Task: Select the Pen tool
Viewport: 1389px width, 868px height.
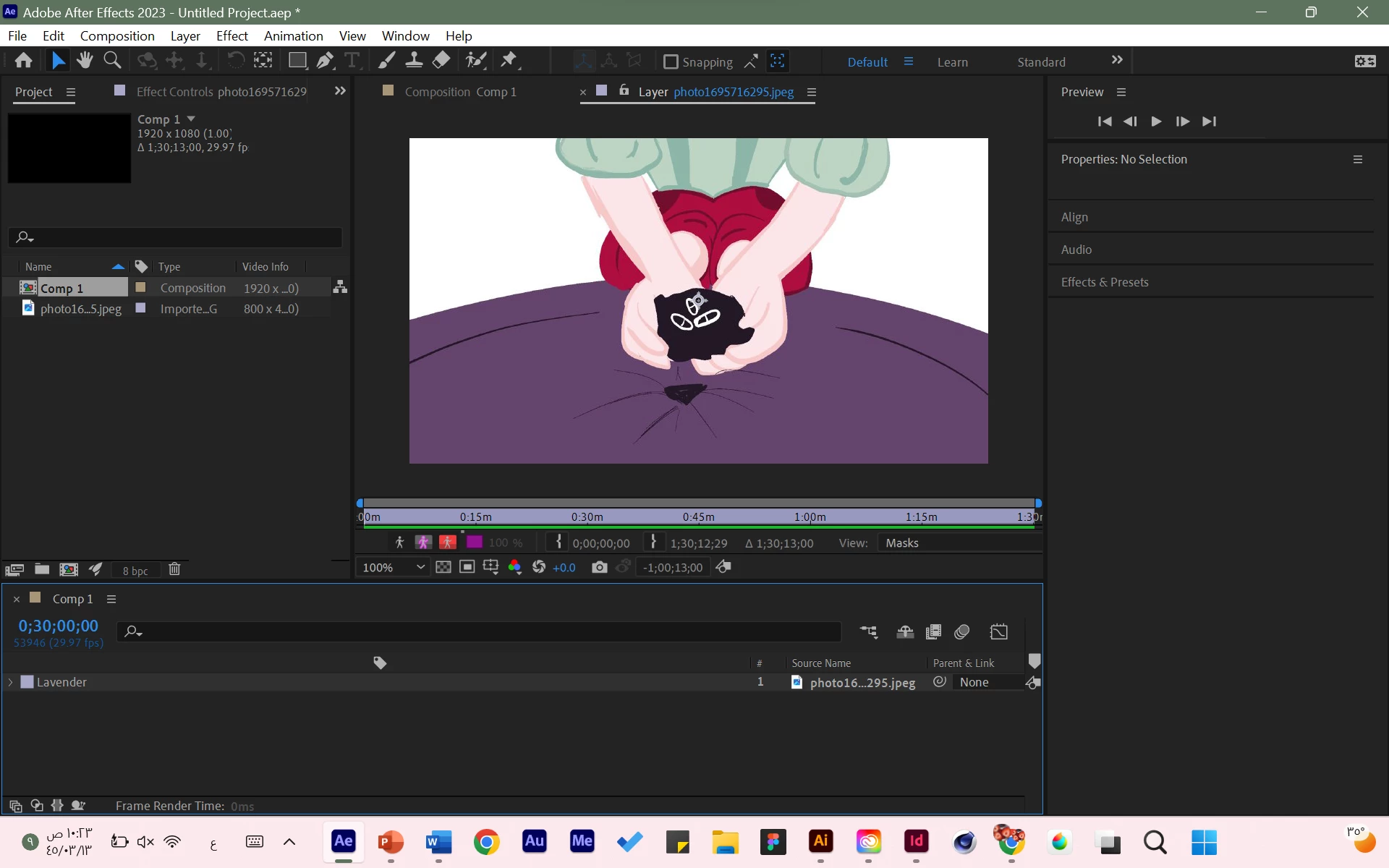Action: [325, 61]
